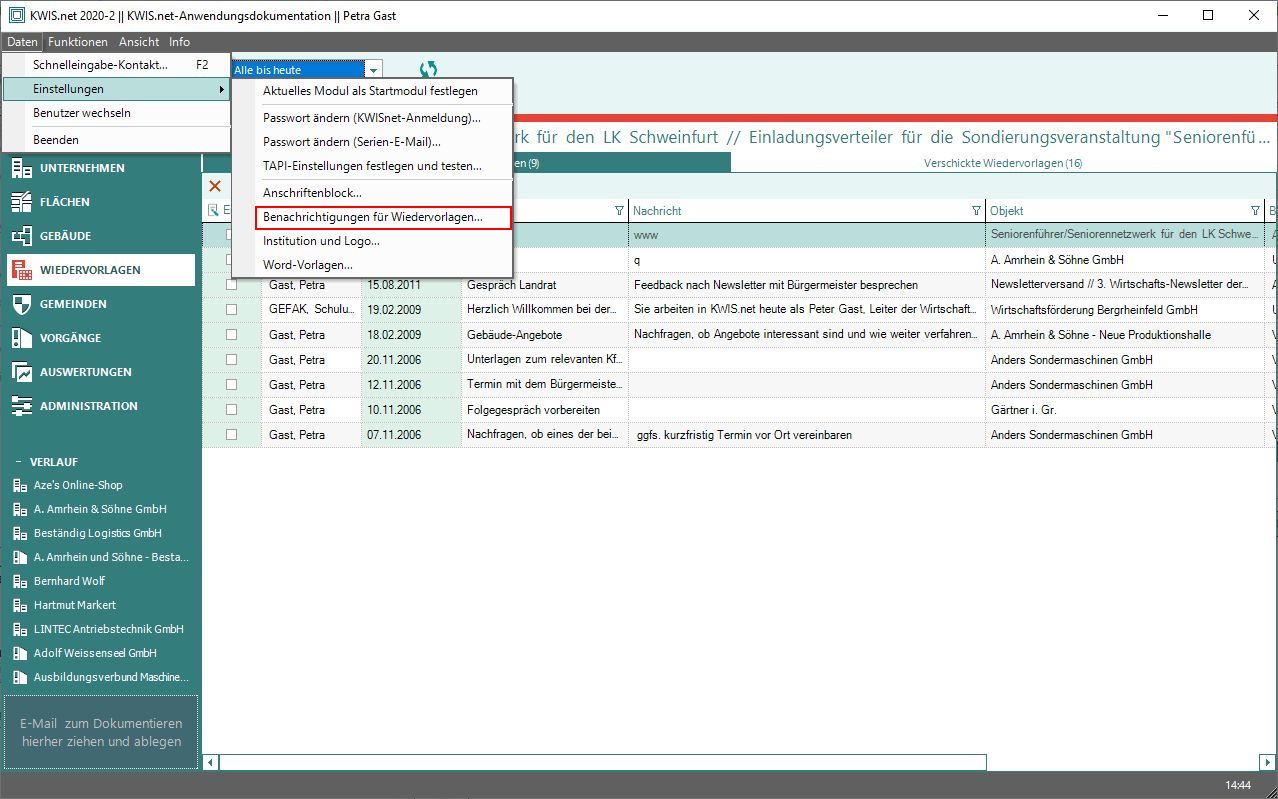Image resolution: width=1278 pixels, height=799 pixels.
Task: Open the Administration sliders icon
Action: (21, 406)
